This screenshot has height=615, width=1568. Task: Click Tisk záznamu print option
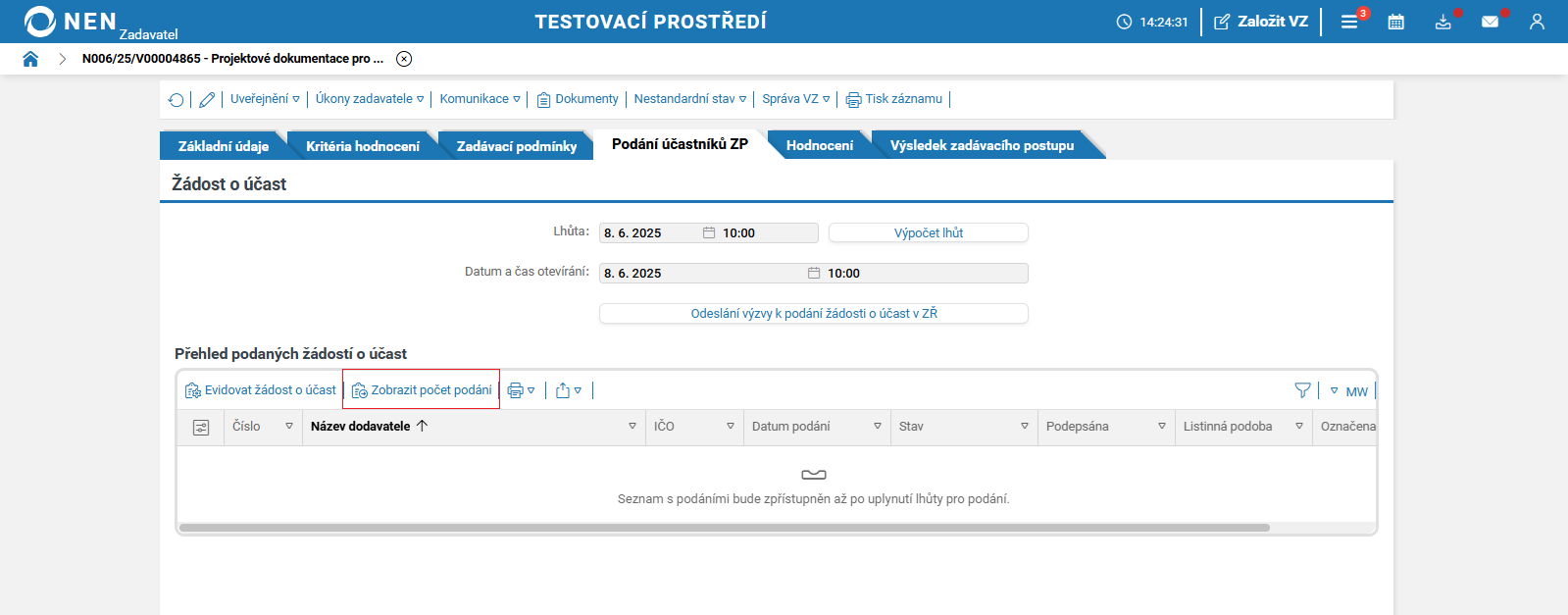[x=894, y=99]
